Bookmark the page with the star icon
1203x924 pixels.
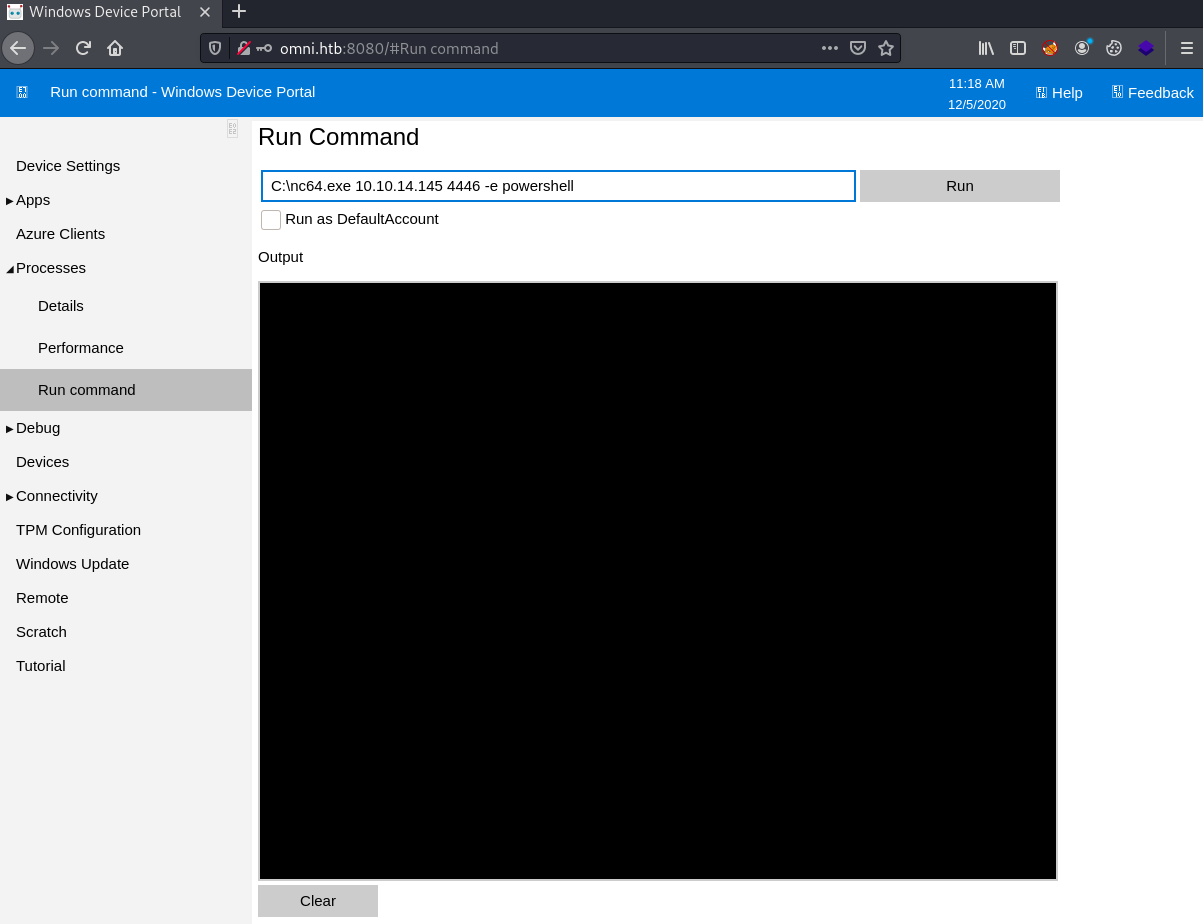click(x=887, y=47)
